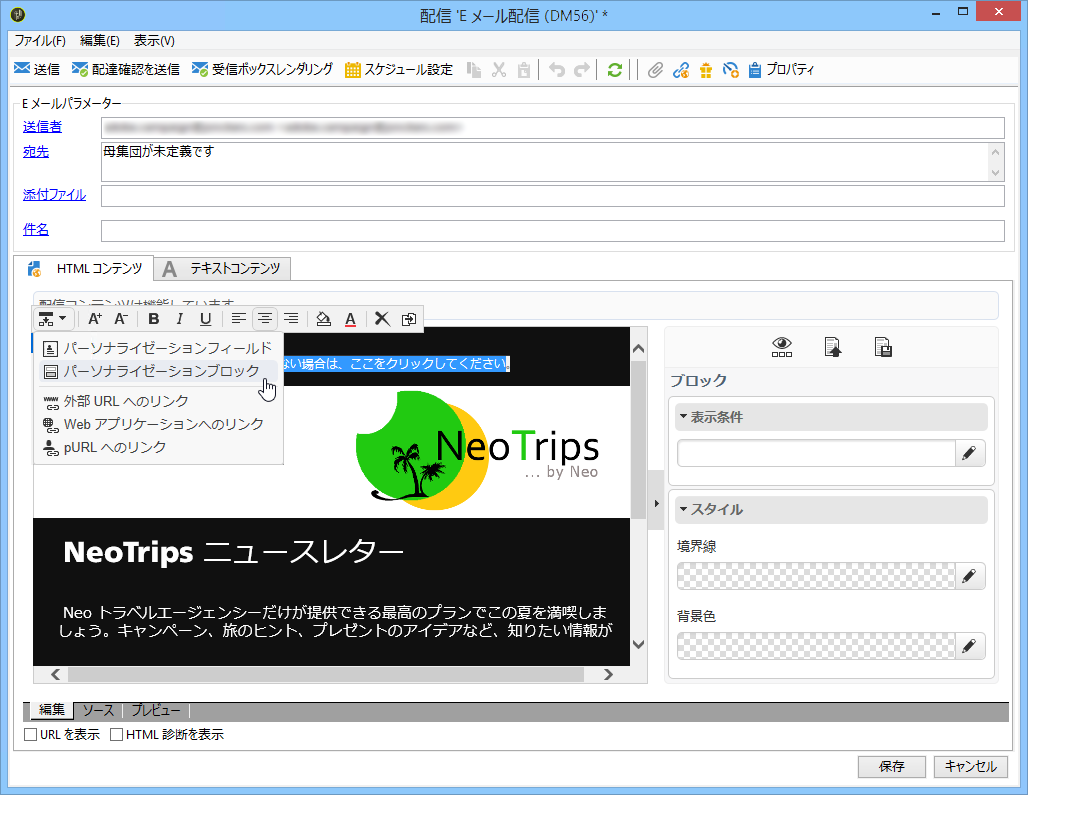Collapse the 表示条件 section

pyautogui.click(x=831, y=417)
